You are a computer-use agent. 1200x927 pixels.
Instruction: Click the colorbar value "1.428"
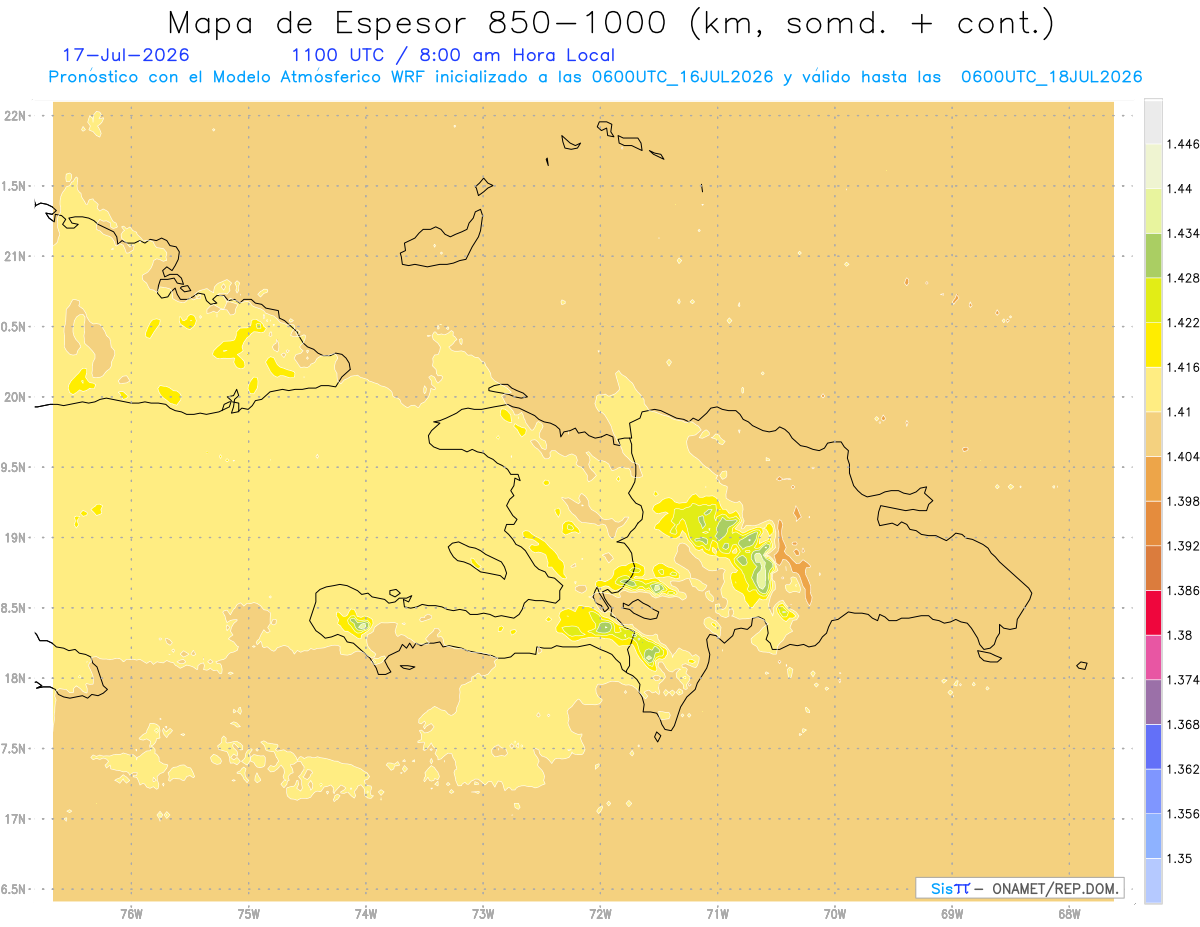[x=1183, y=278]
